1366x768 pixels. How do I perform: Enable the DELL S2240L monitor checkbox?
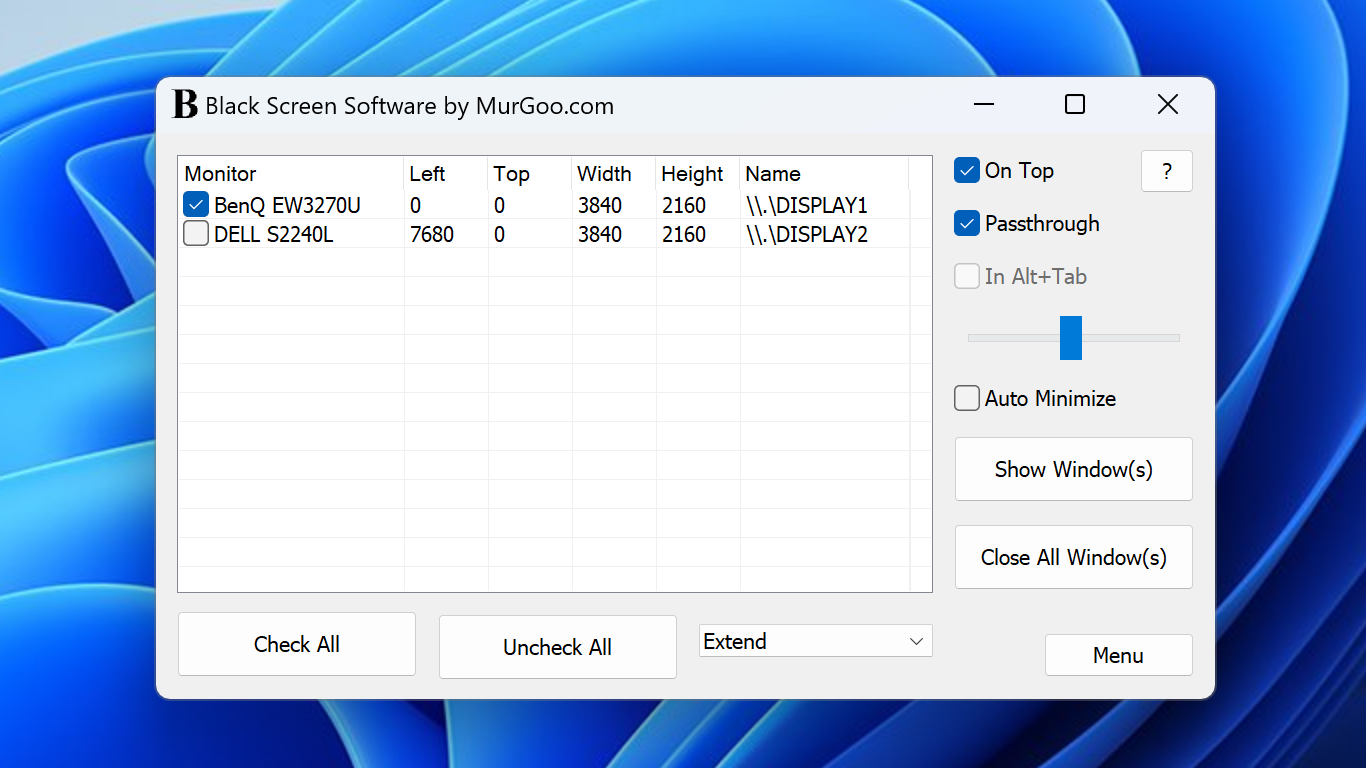pyautogui.click(x=195, y=234)
